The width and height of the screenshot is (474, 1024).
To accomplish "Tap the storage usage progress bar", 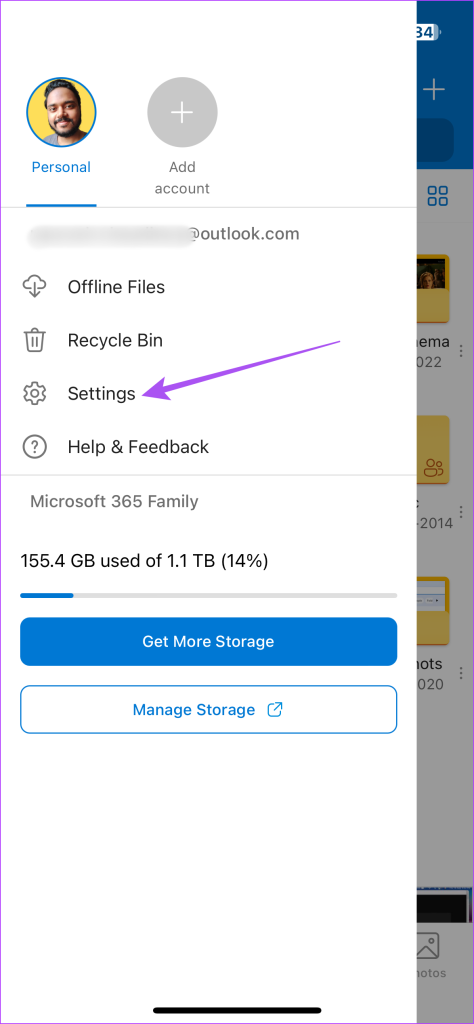I will coord(208,596).
